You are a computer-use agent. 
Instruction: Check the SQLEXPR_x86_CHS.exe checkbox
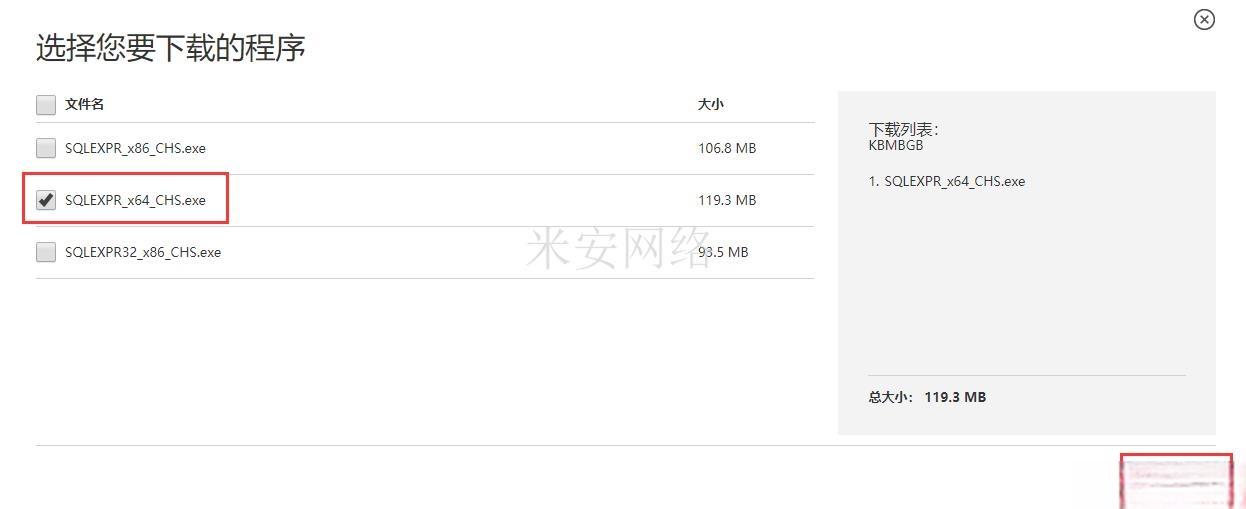(x=46, y=148)
